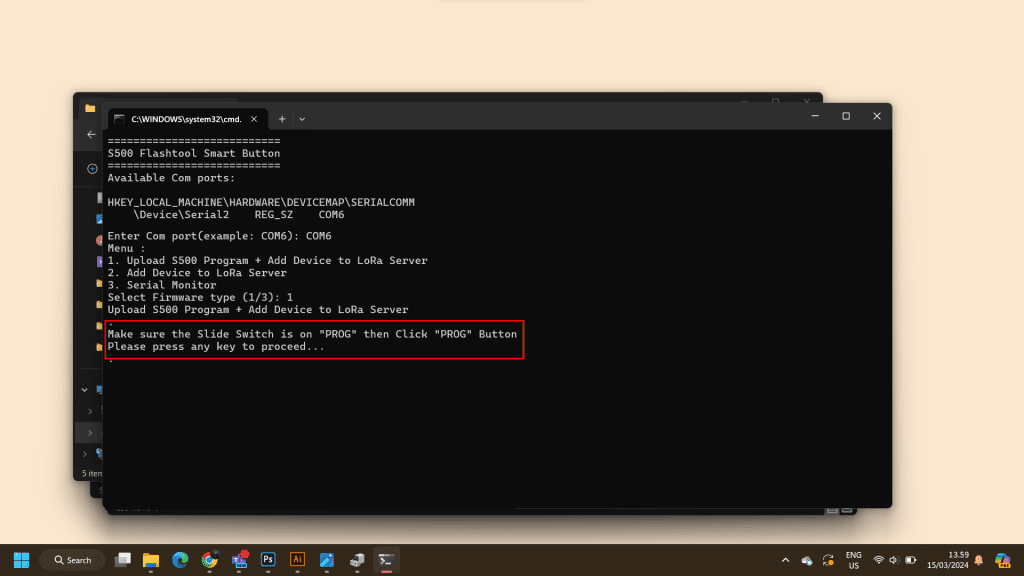Open a new terminal tab with plus button
Viewport: 1024px width, 576px height.
tap(282, 118)
